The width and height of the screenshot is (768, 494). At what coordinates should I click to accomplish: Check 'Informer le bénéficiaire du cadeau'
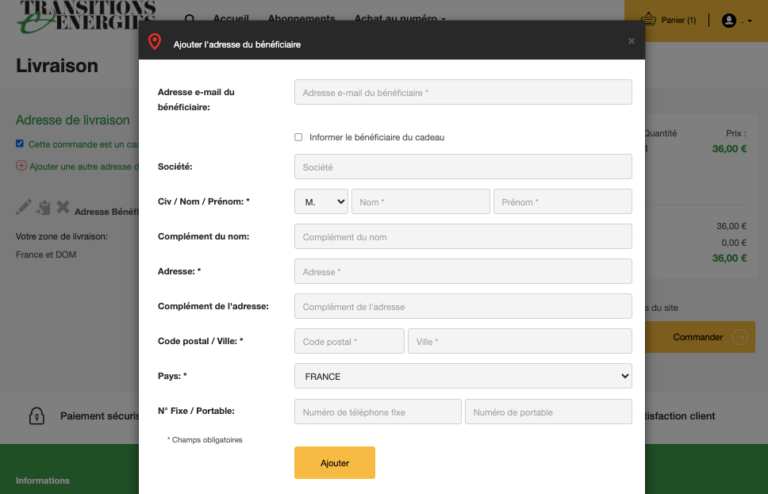tap(298, 137)
